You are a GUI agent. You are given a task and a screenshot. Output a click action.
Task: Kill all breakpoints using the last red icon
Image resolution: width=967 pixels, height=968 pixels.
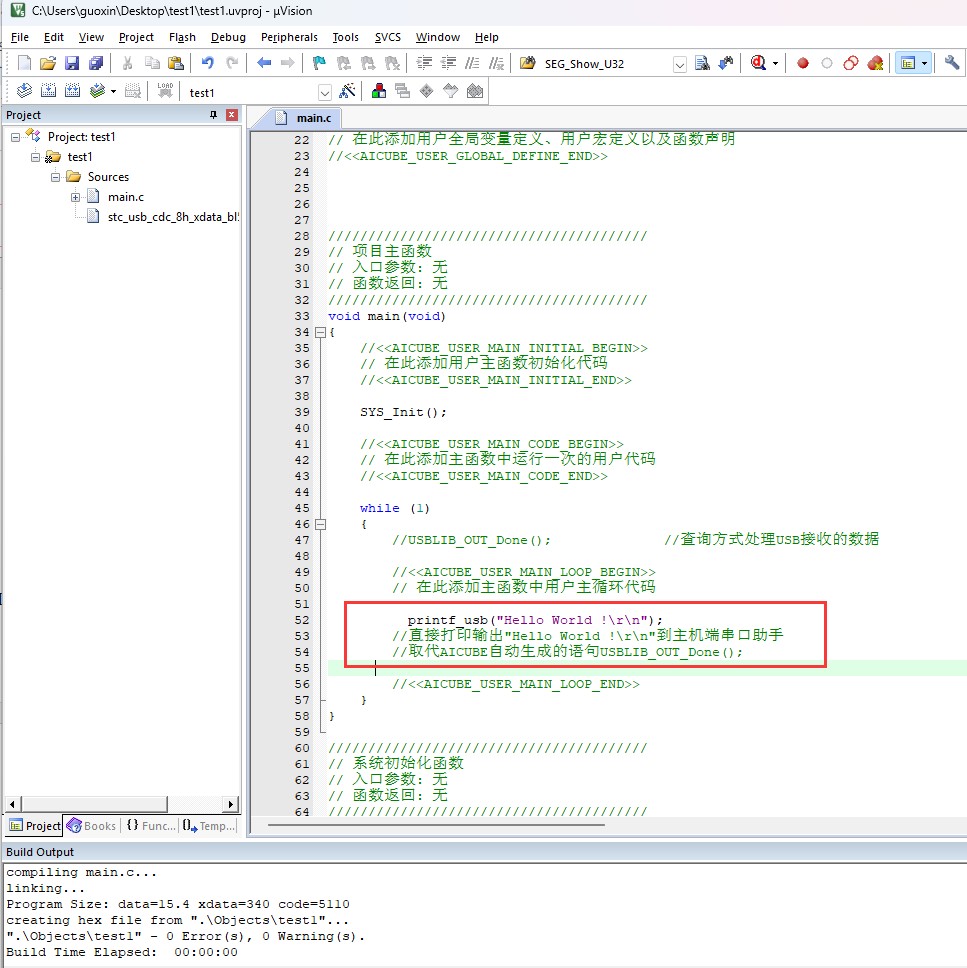coord(875,63)
